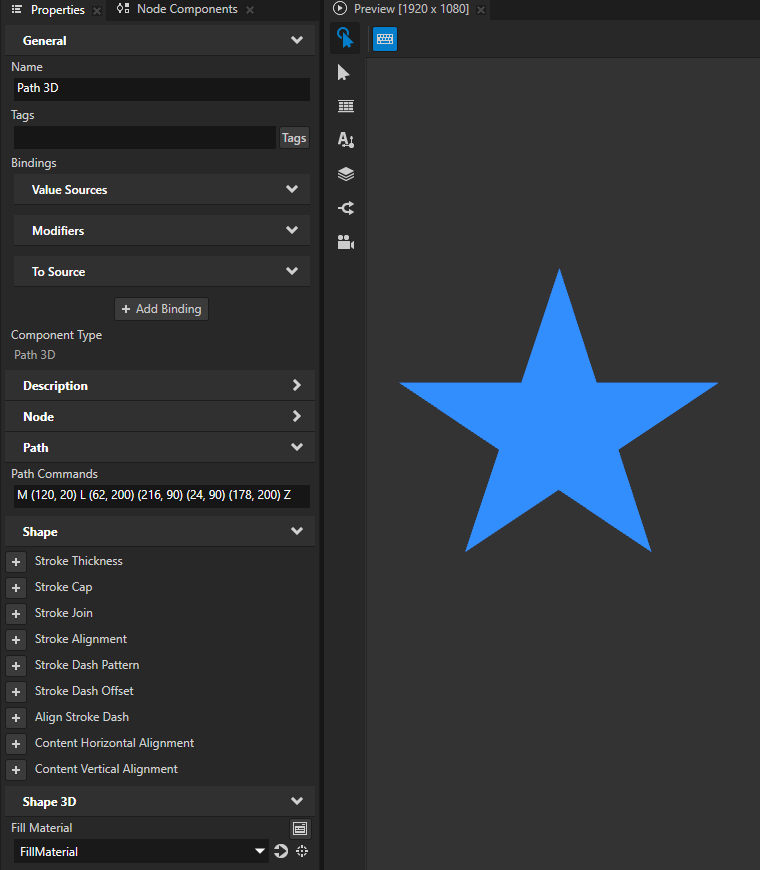Viewport: 760px width, 870px height.
Task: Open the FillMaterial dropdown list
Action: click(x=260, y=851)
